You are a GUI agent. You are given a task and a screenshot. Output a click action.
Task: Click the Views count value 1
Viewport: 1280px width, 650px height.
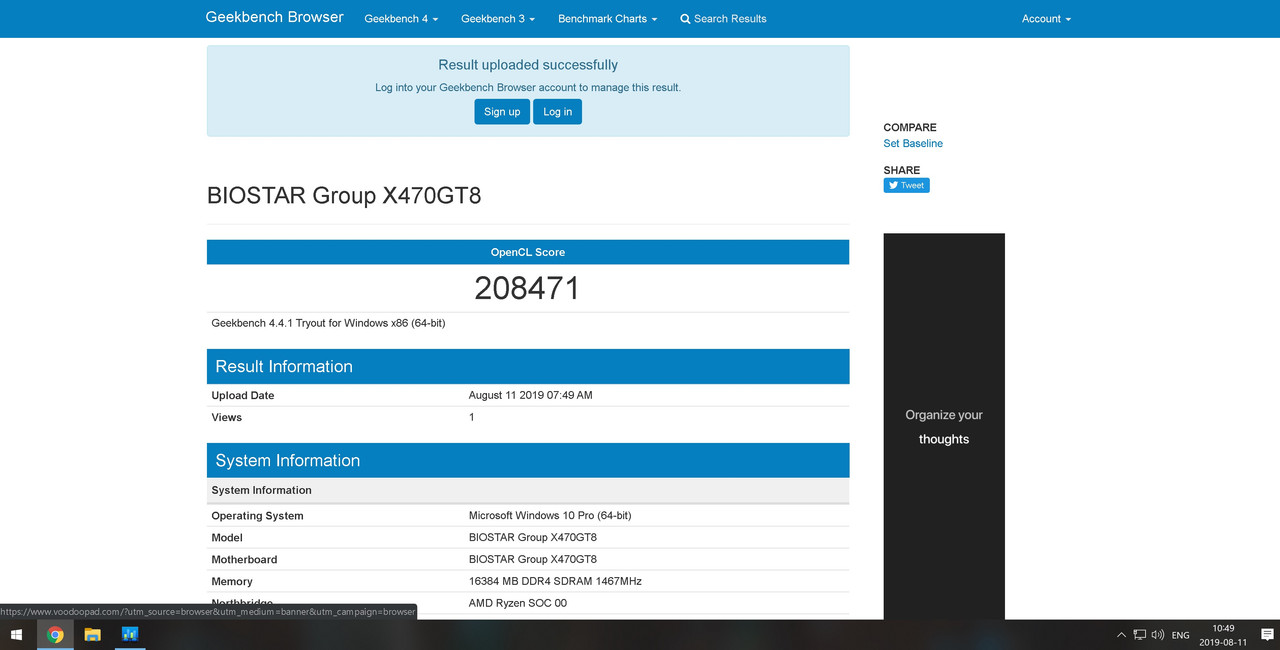(472, 417)
